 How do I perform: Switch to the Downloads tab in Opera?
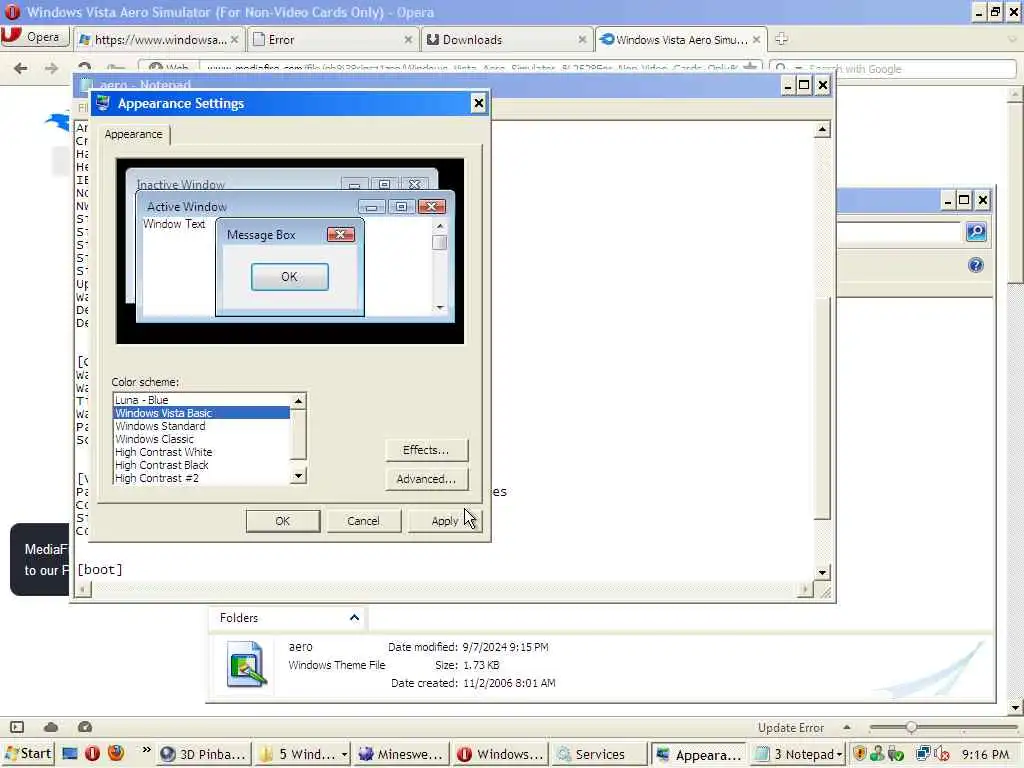(507, 40)
